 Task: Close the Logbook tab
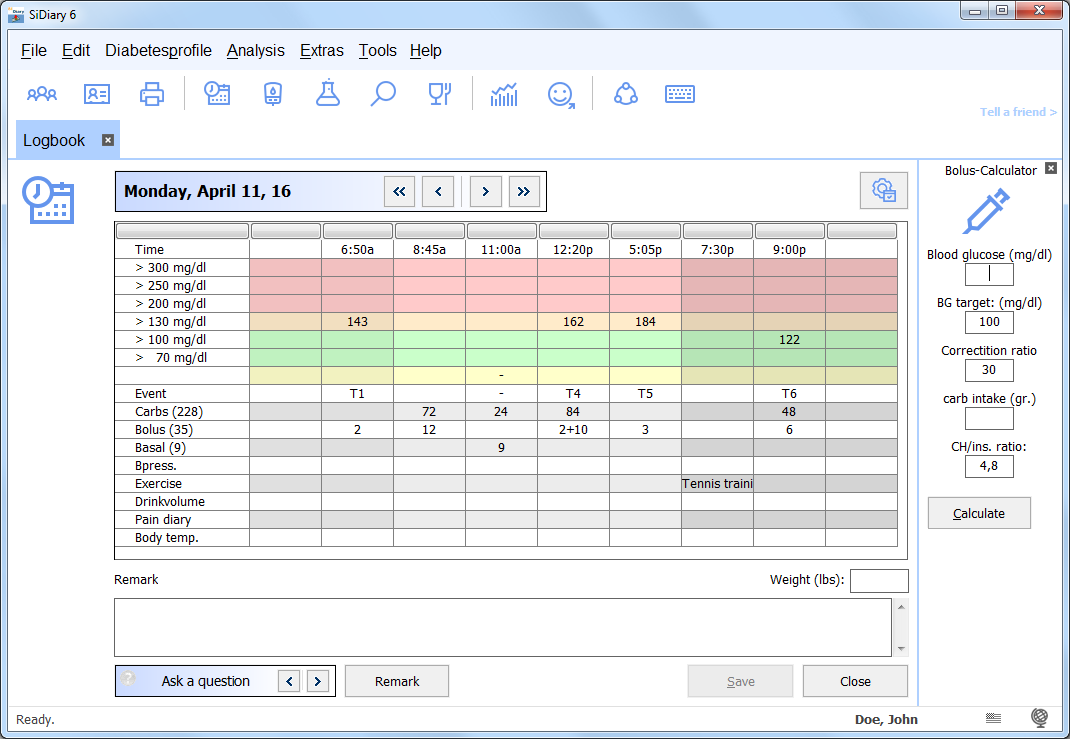[x=108, y=140]
